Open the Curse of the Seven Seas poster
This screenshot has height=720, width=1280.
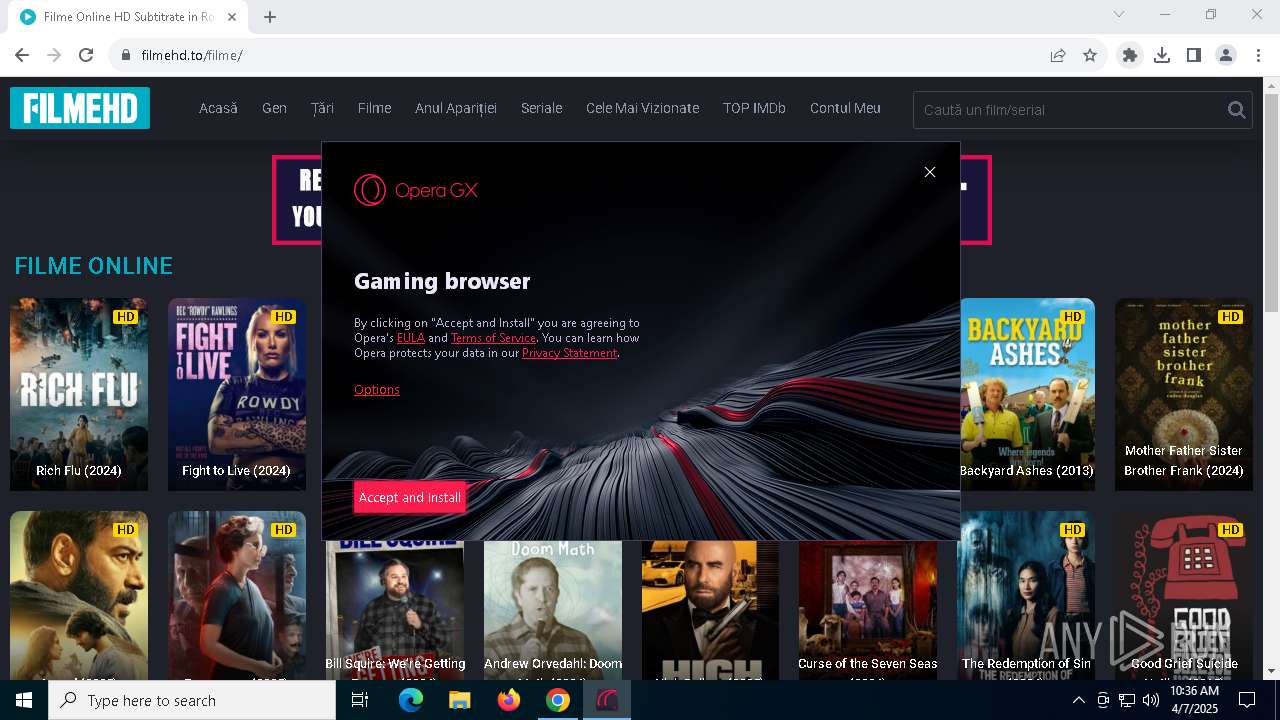pos(868,610)
